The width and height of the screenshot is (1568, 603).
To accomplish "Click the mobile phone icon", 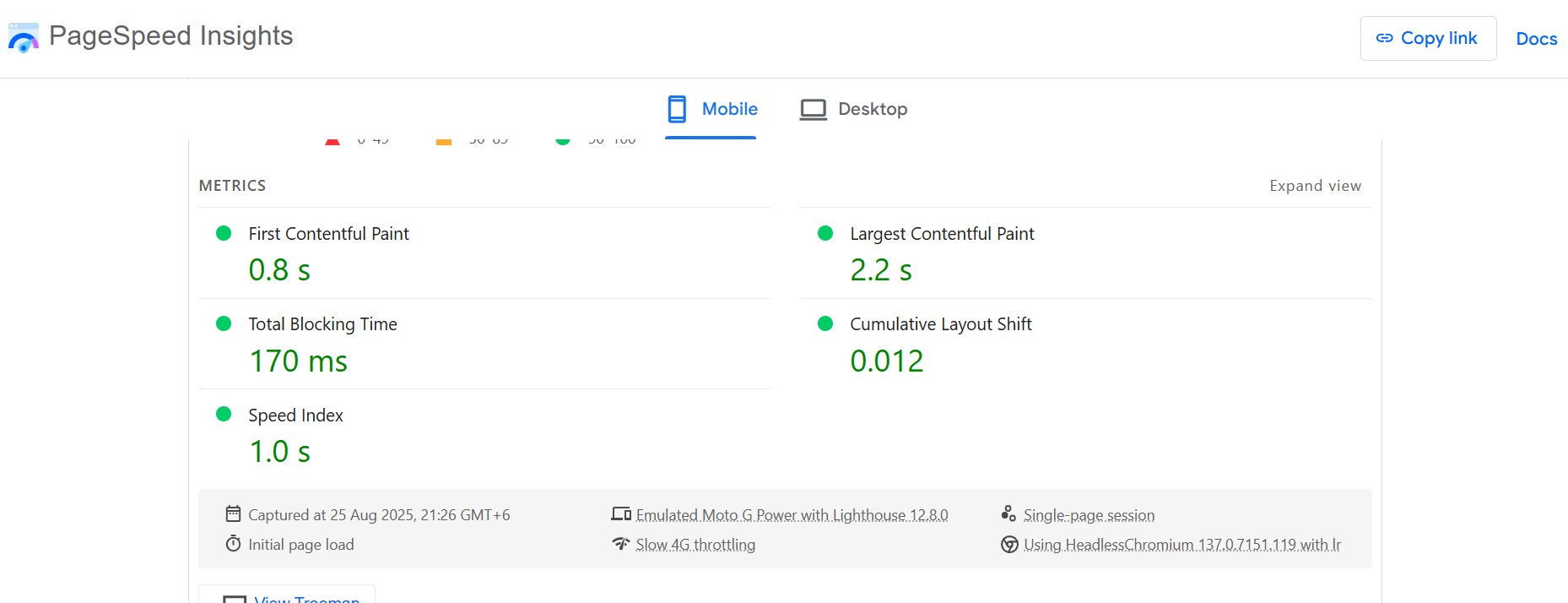I will point(677,109).
